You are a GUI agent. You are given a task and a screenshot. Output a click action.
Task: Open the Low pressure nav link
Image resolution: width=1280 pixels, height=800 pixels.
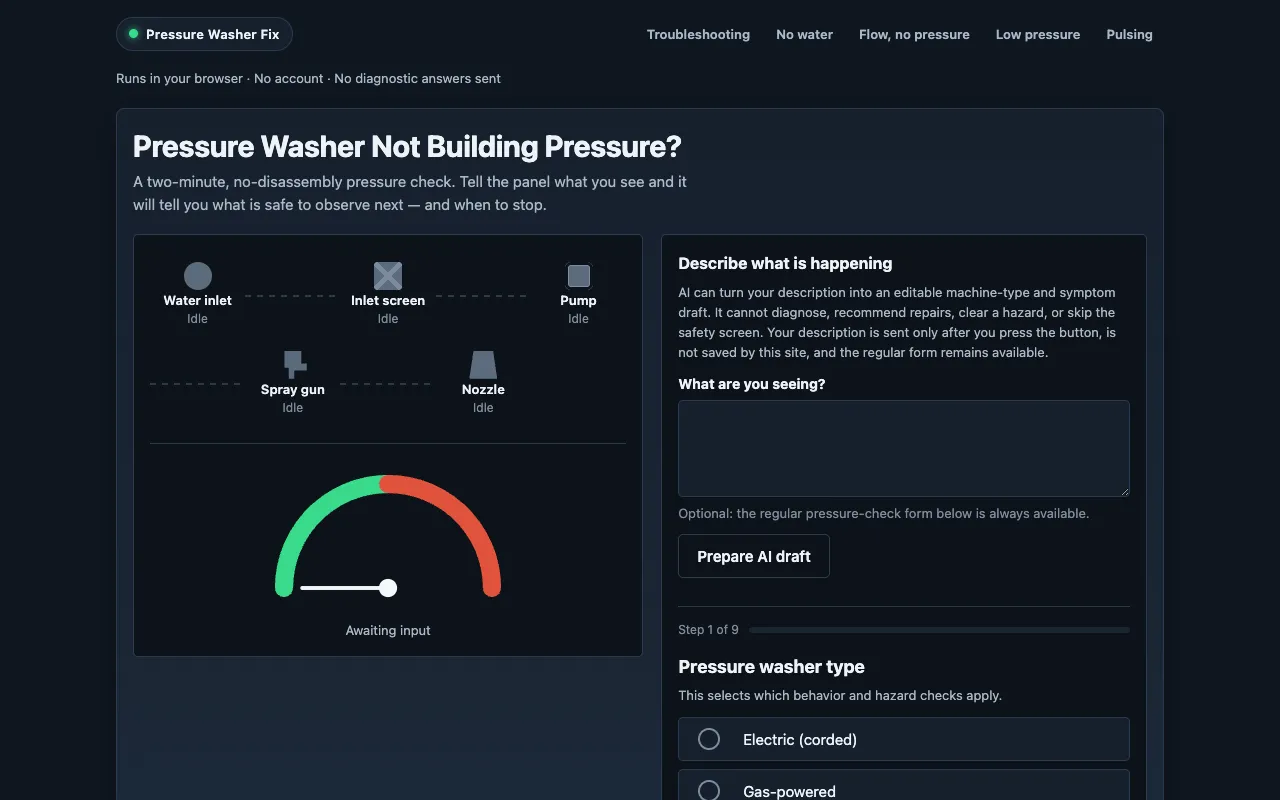tap(1038, 34)
